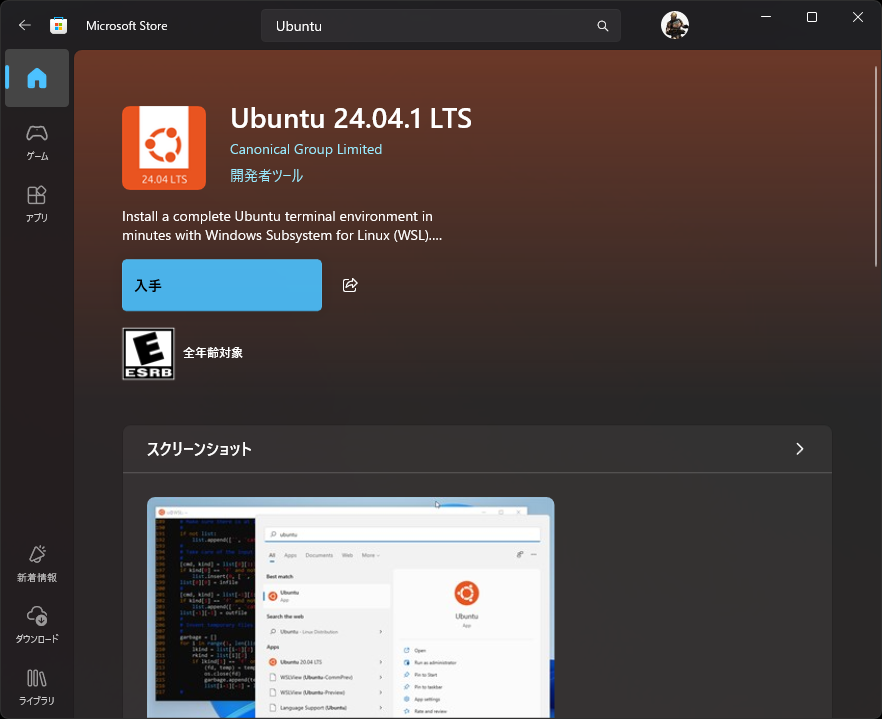Open the Ubuntu screenshot thumbnail
Viewport: 882px width, 719px height.
(x=350, y=607)
